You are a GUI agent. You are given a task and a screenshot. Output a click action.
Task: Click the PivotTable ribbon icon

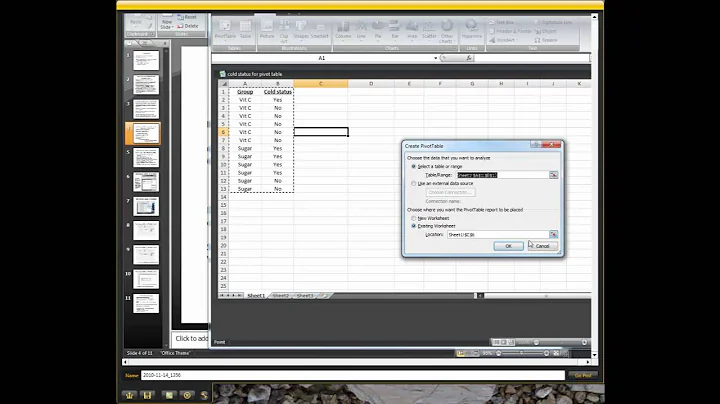pyautogui.click(x=225, y=30)
